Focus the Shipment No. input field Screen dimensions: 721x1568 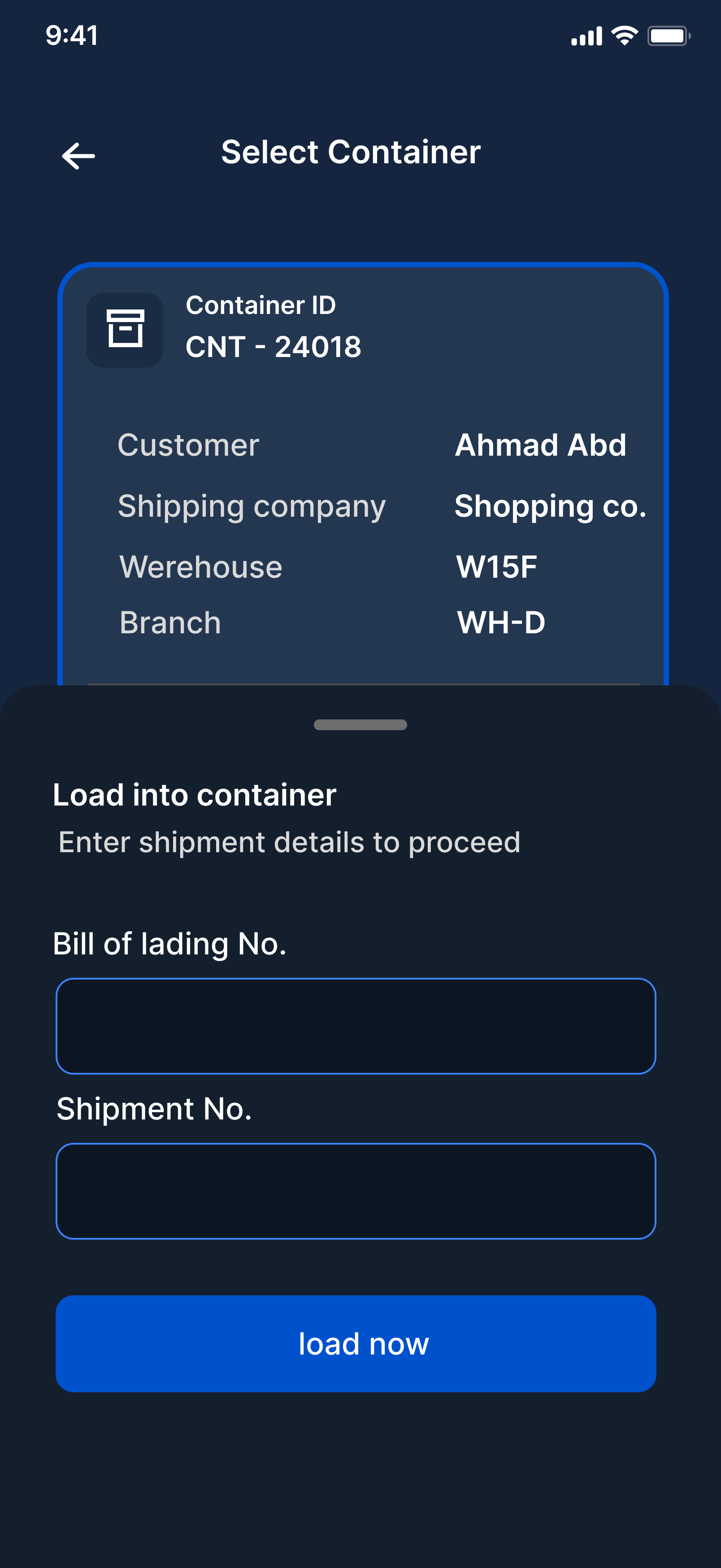[x=356, y=1191]
